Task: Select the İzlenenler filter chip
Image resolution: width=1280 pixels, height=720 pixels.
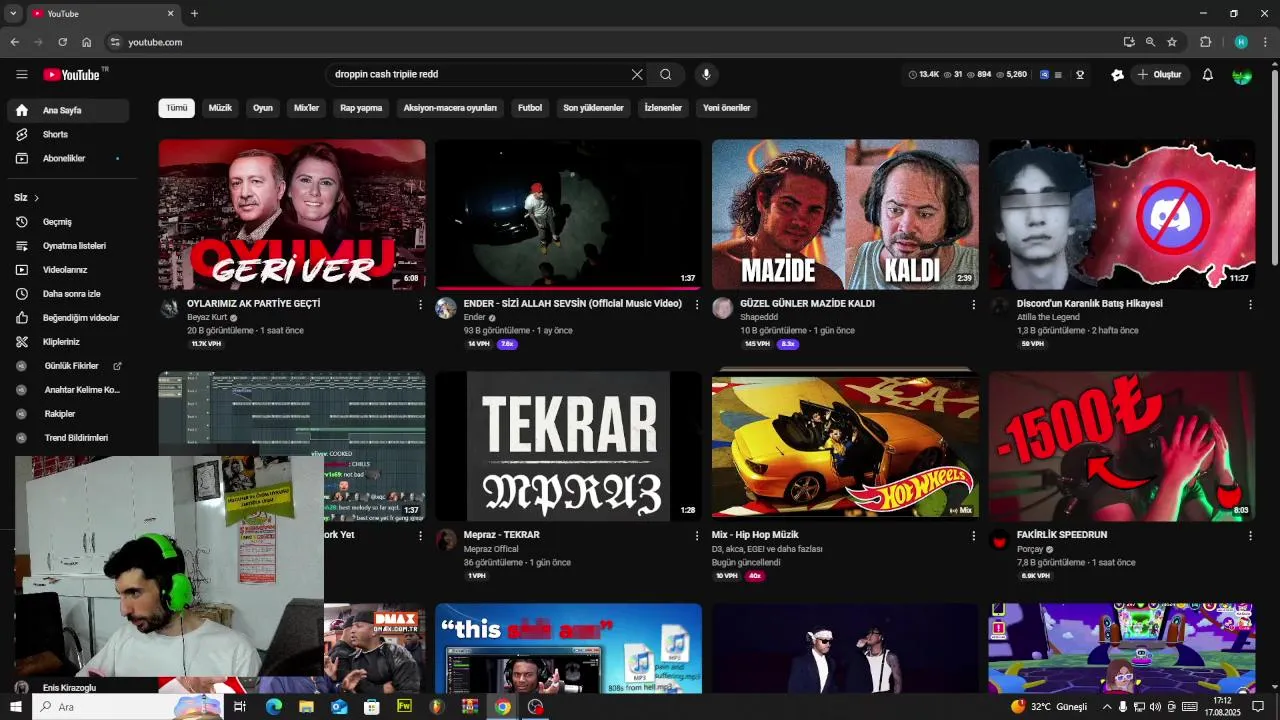Action: click(x=663, y=108)
